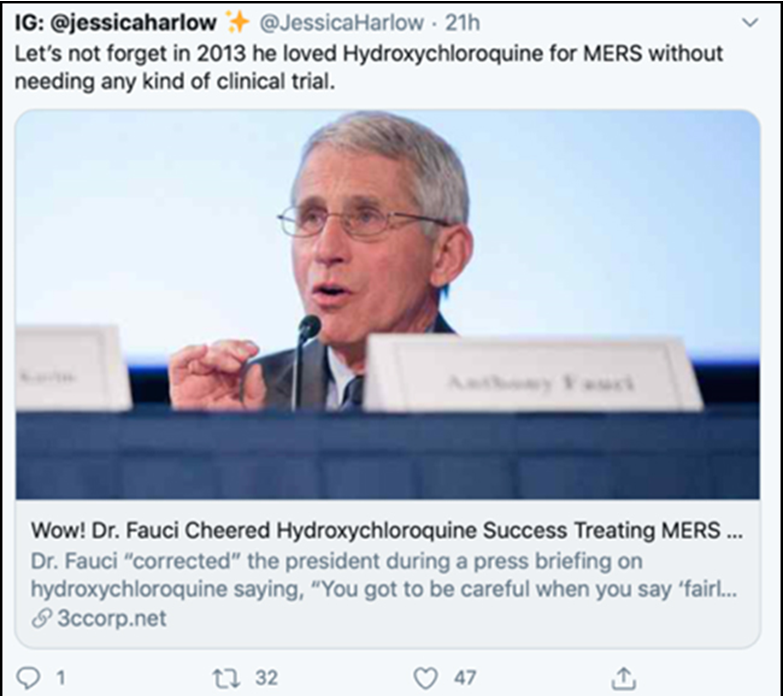Click the like count of 47
Screen dimensions: 784x696
[x=464, y=678]
